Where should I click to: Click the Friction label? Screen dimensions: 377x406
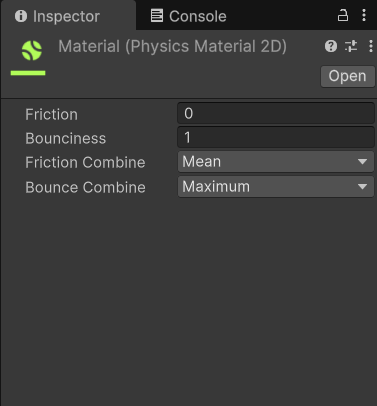(x=51, y=114)
